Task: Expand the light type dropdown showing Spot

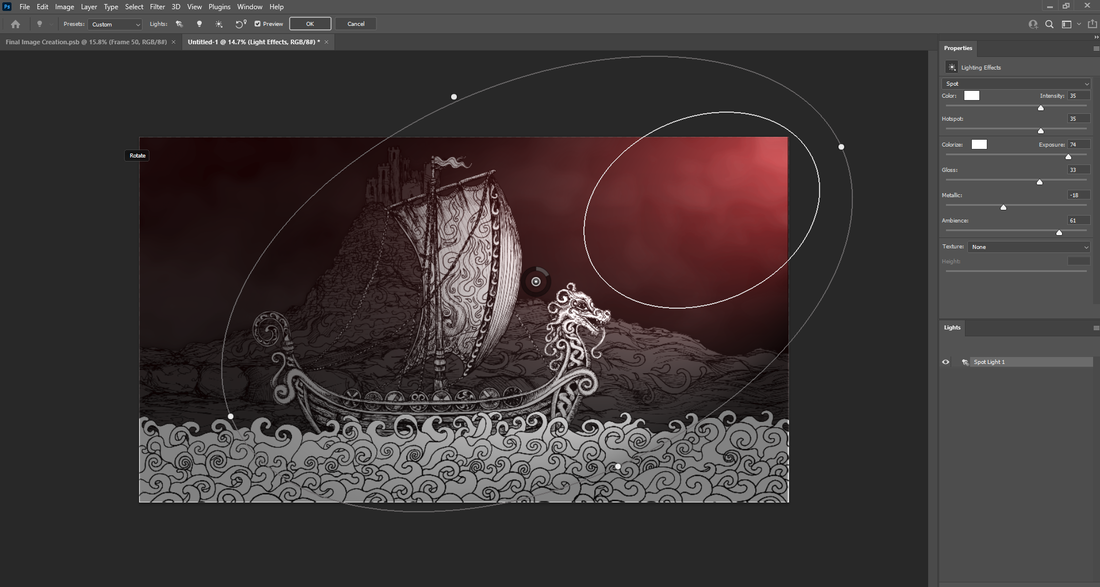Action: 1016,84
